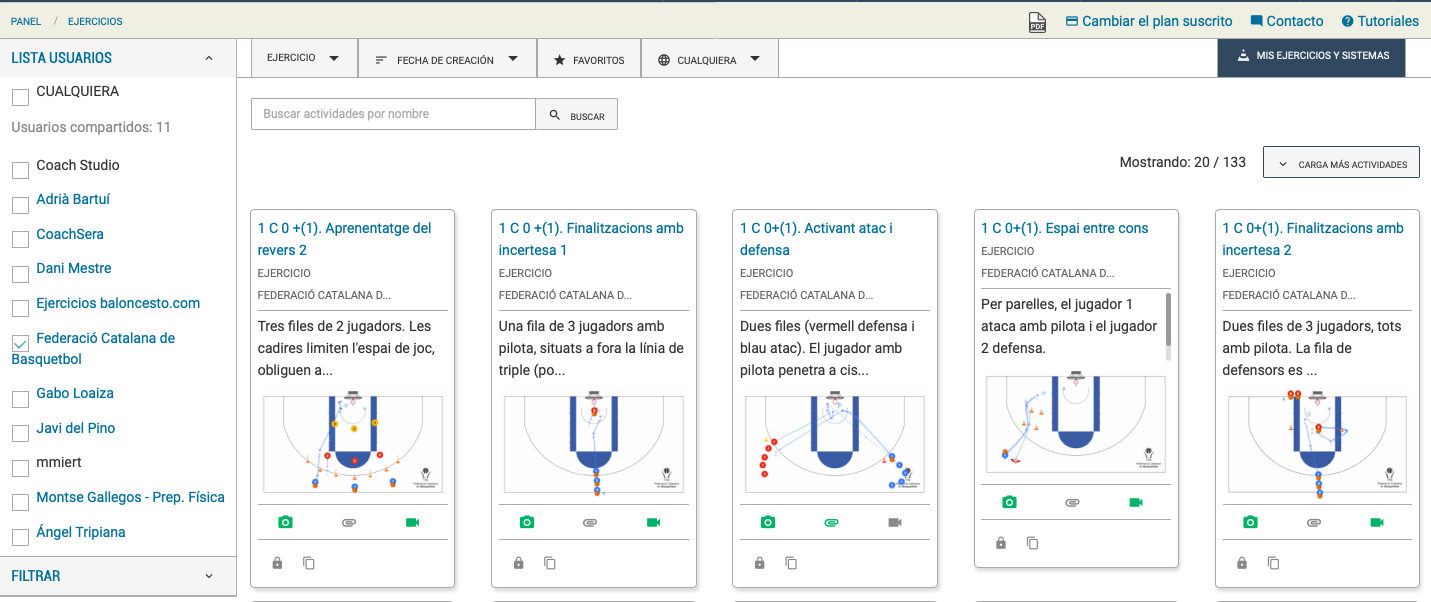Open the Tutoriales link
The height and width of the screenshot is (602, 1431).
pos(1380,21)
